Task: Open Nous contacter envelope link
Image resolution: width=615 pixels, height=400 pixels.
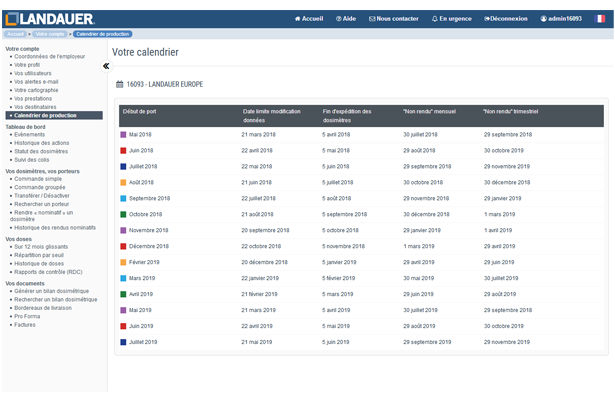Action: tap(393, 18)
